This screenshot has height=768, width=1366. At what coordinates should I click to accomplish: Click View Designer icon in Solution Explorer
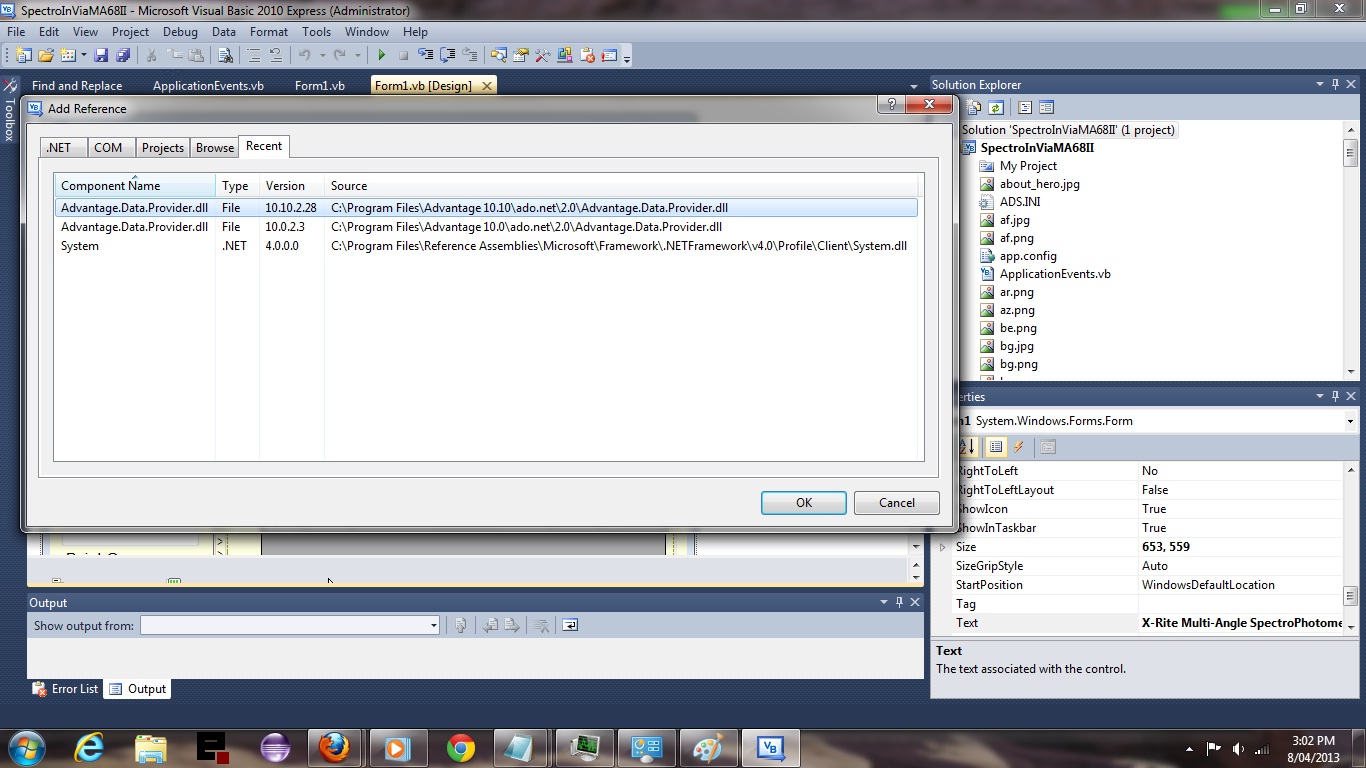tap(1046, 107)
